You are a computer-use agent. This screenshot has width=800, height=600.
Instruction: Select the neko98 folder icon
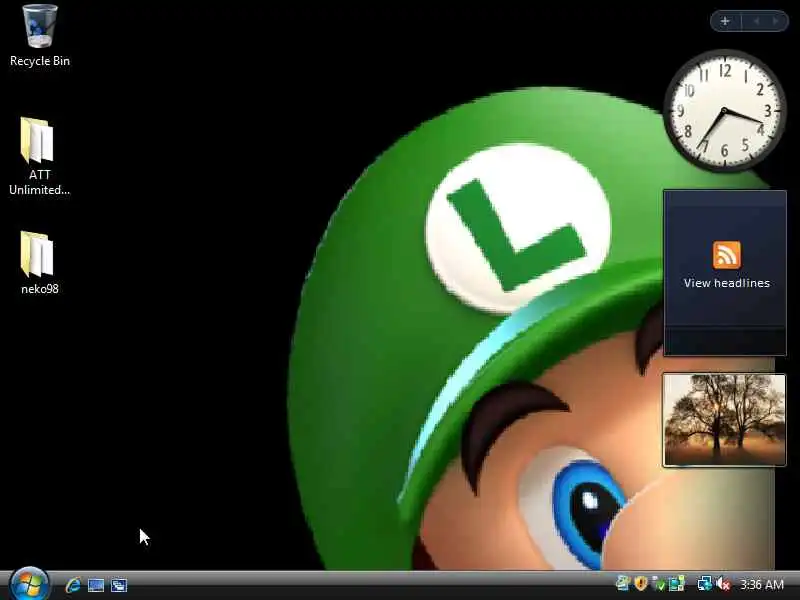click(x=37, y=254)
